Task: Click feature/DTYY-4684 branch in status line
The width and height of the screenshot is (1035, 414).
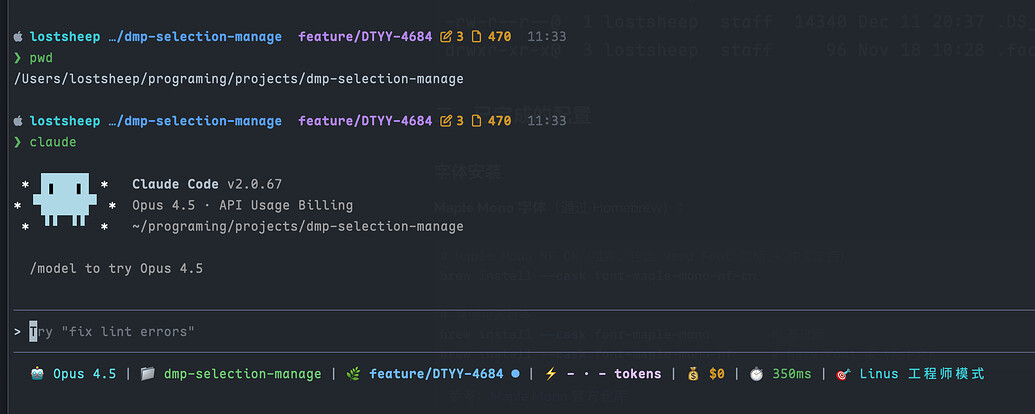Action: click(x=436, y=374)
